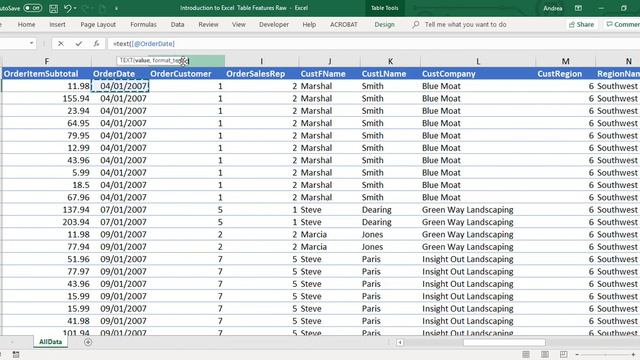The width and height of the screenshot is (640, 360).
Task: Click the Andrea account name
Action: pyautogui.click(x=553, y=8)
